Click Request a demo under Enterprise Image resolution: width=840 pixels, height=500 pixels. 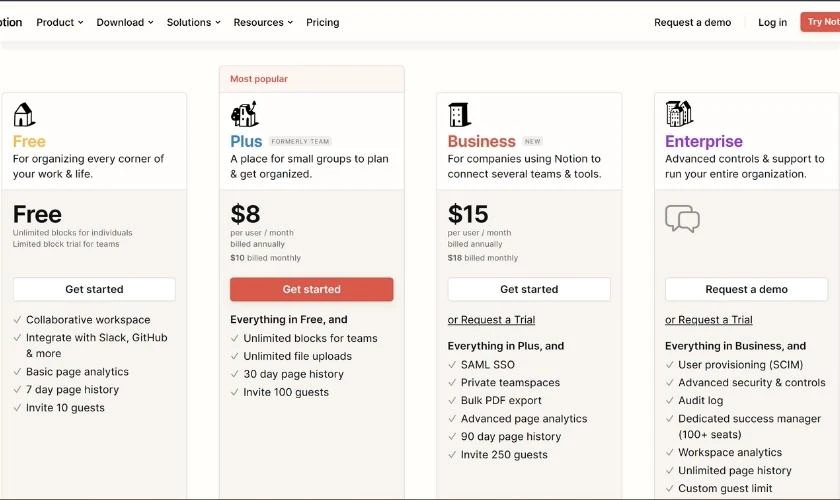(x=746, y=289)
